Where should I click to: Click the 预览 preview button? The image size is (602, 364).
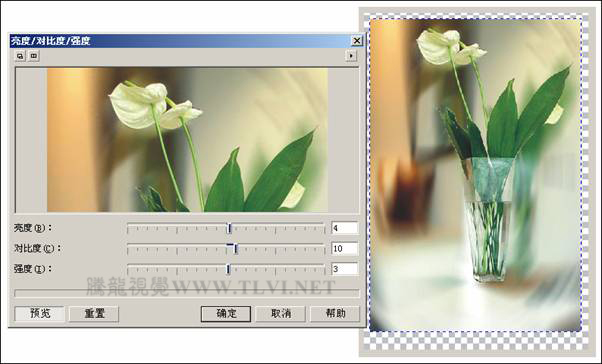click(40, 314)
